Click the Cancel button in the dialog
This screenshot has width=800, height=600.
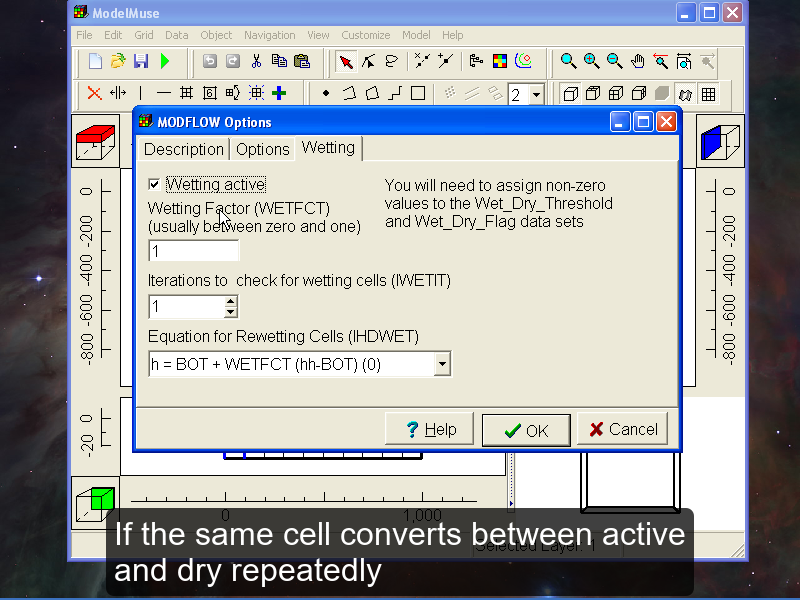(x=622, y=429)
